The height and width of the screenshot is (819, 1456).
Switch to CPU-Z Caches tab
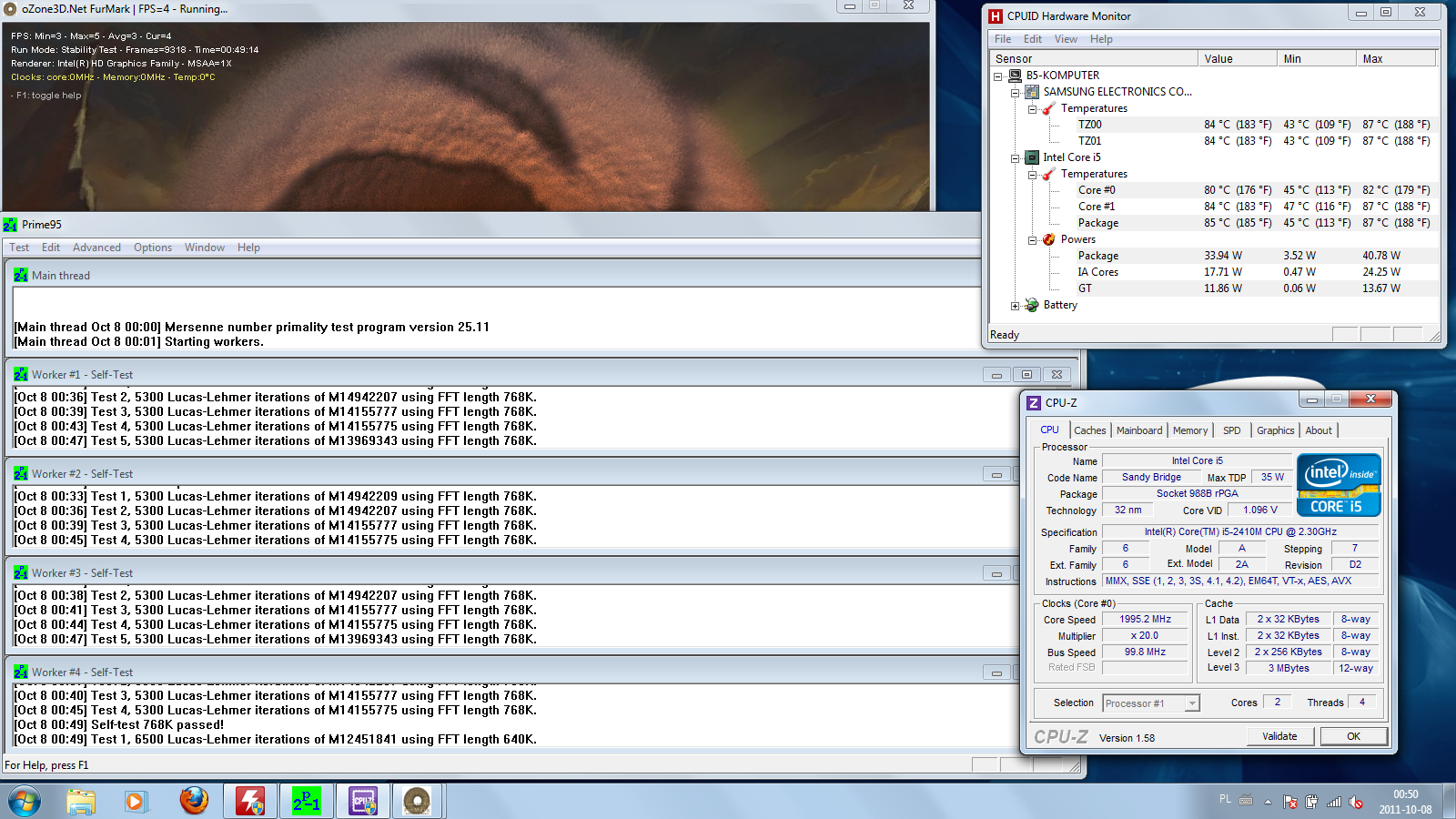pyautogui.click(x=1090, y=430)
